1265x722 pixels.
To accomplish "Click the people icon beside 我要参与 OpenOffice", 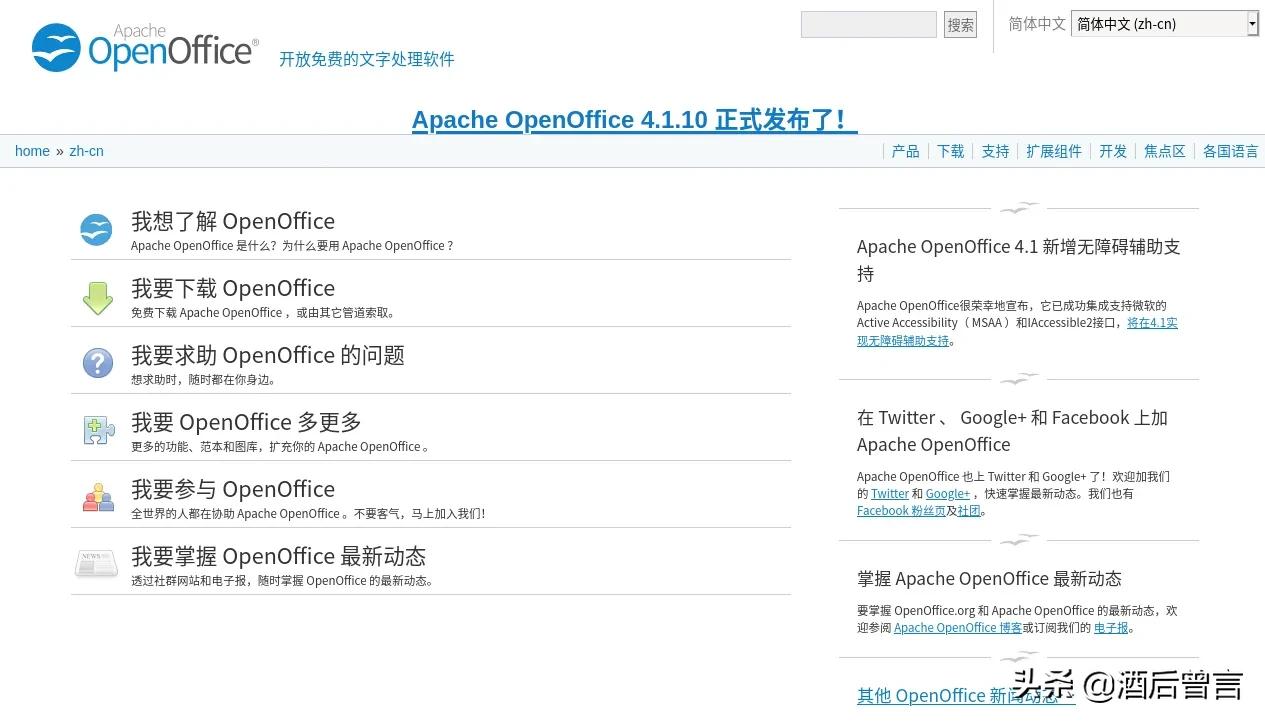I will (x=98, y=497).
